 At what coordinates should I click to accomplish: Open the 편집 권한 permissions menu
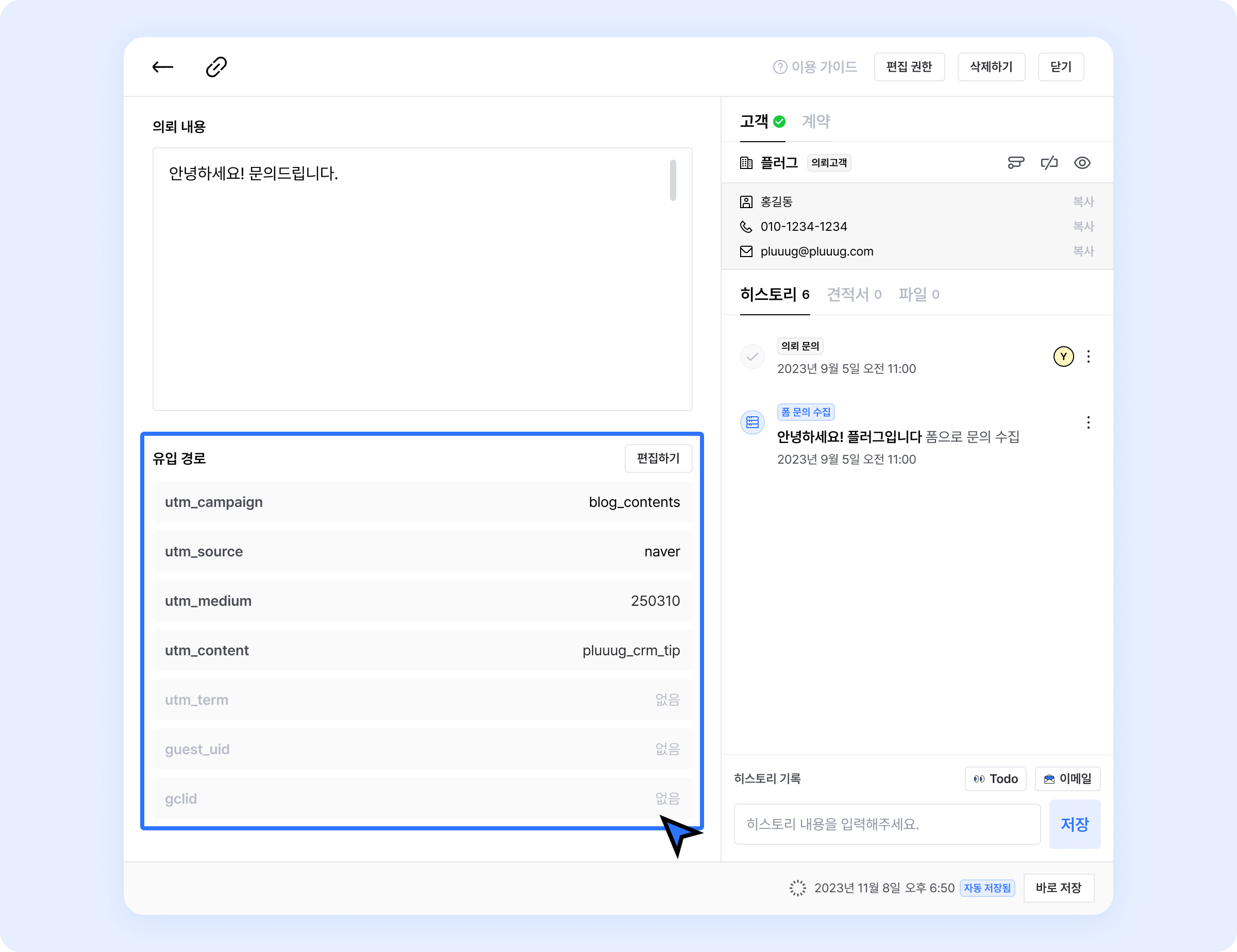[909, 67]
